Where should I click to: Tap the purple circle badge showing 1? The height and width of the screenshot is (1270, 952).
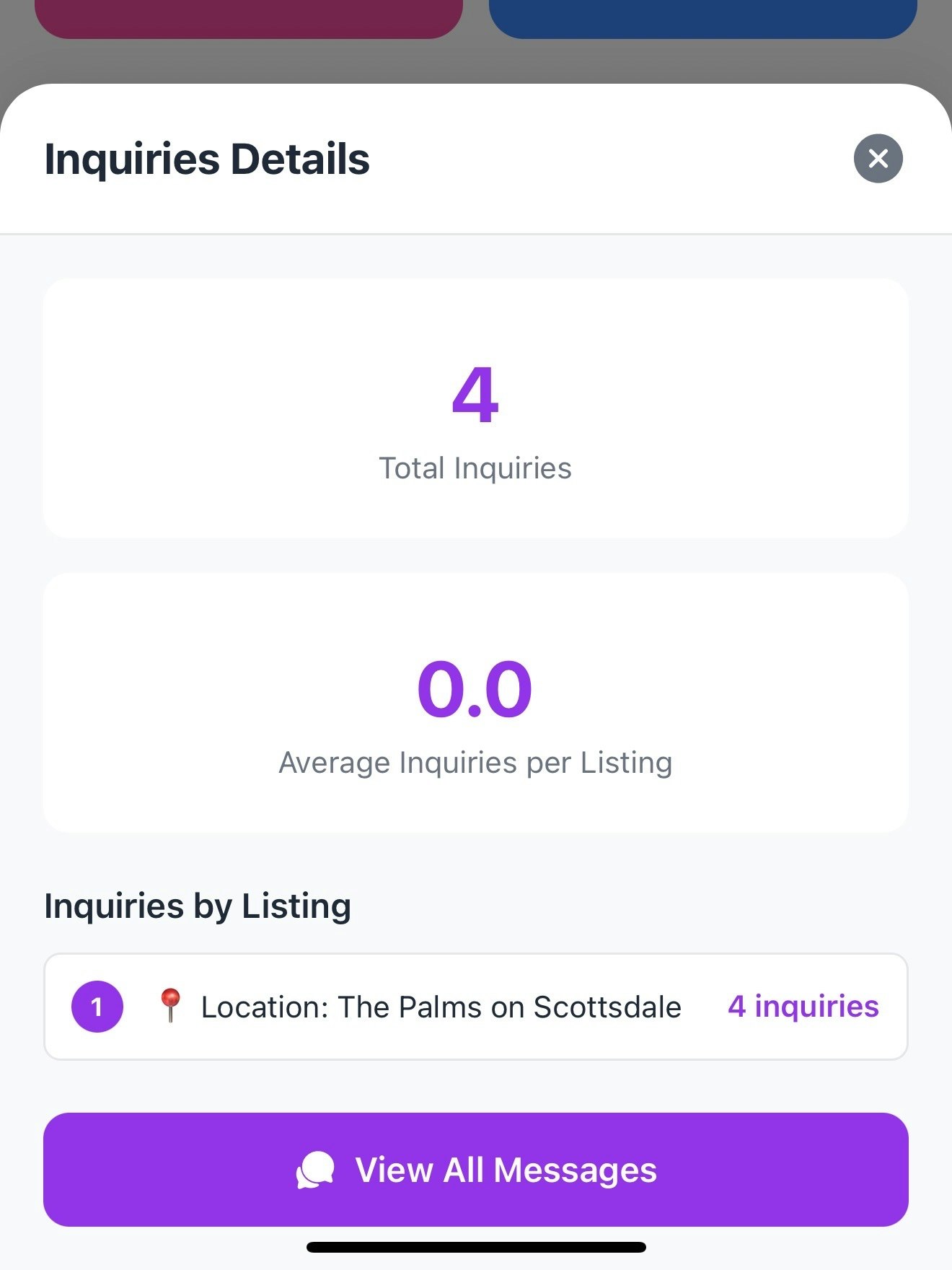click(97, 1006)
